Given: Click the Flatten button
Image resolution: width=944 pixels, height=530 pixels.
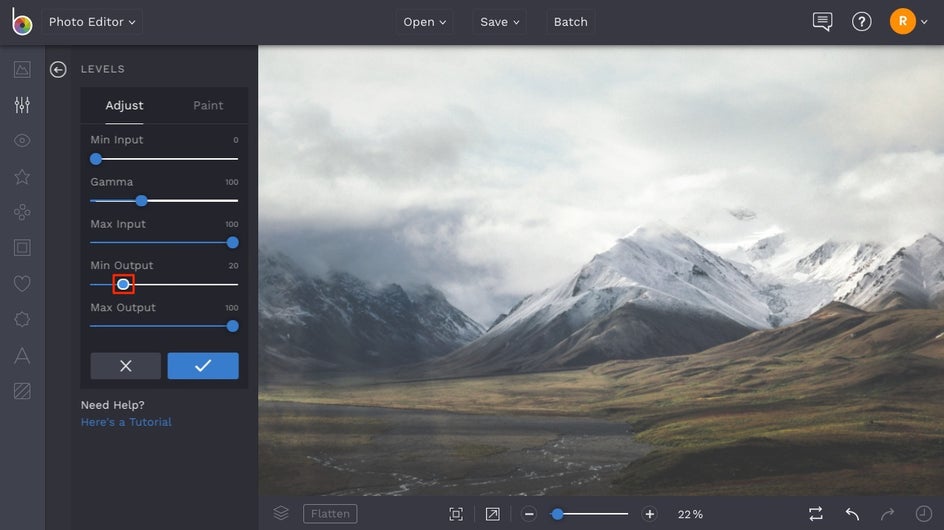Looking at the screenshot, I should point(330,514).
